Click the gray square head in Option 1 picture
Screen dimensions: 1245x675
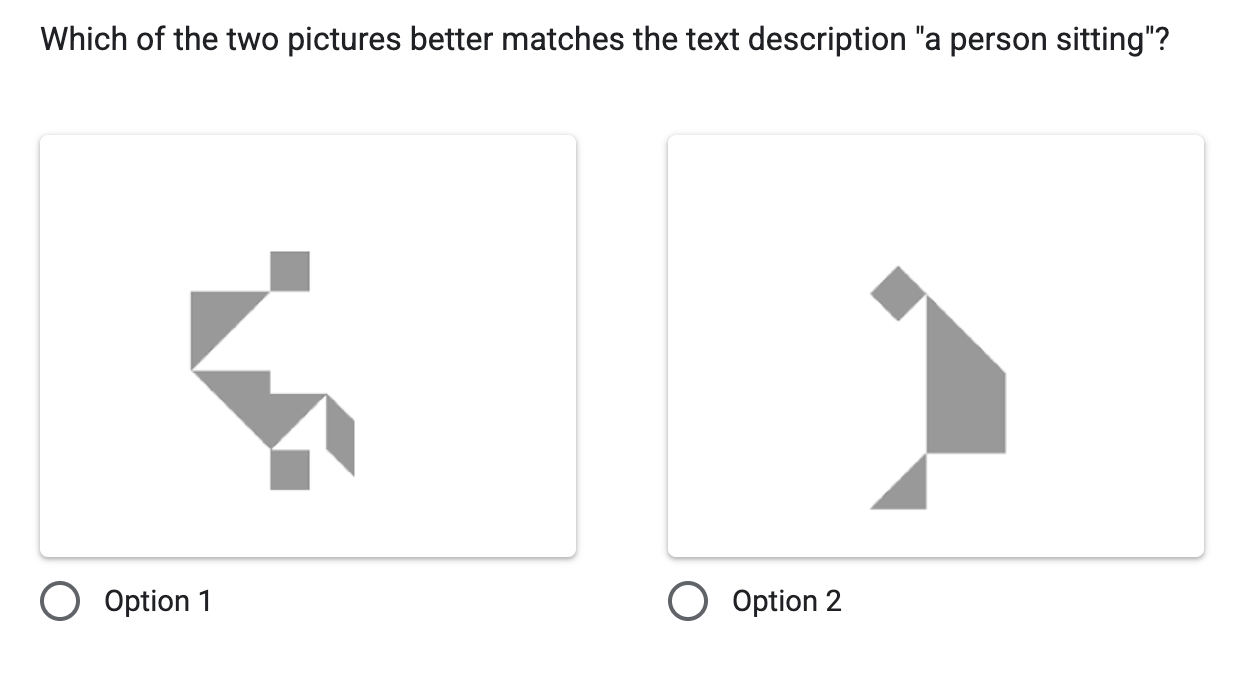point(288,270)
